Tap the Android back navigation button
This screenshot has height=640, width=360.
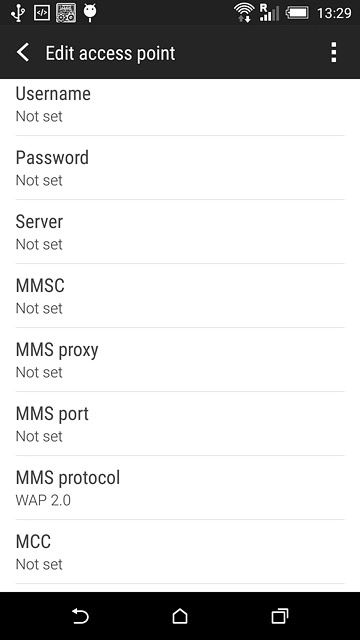80,616
